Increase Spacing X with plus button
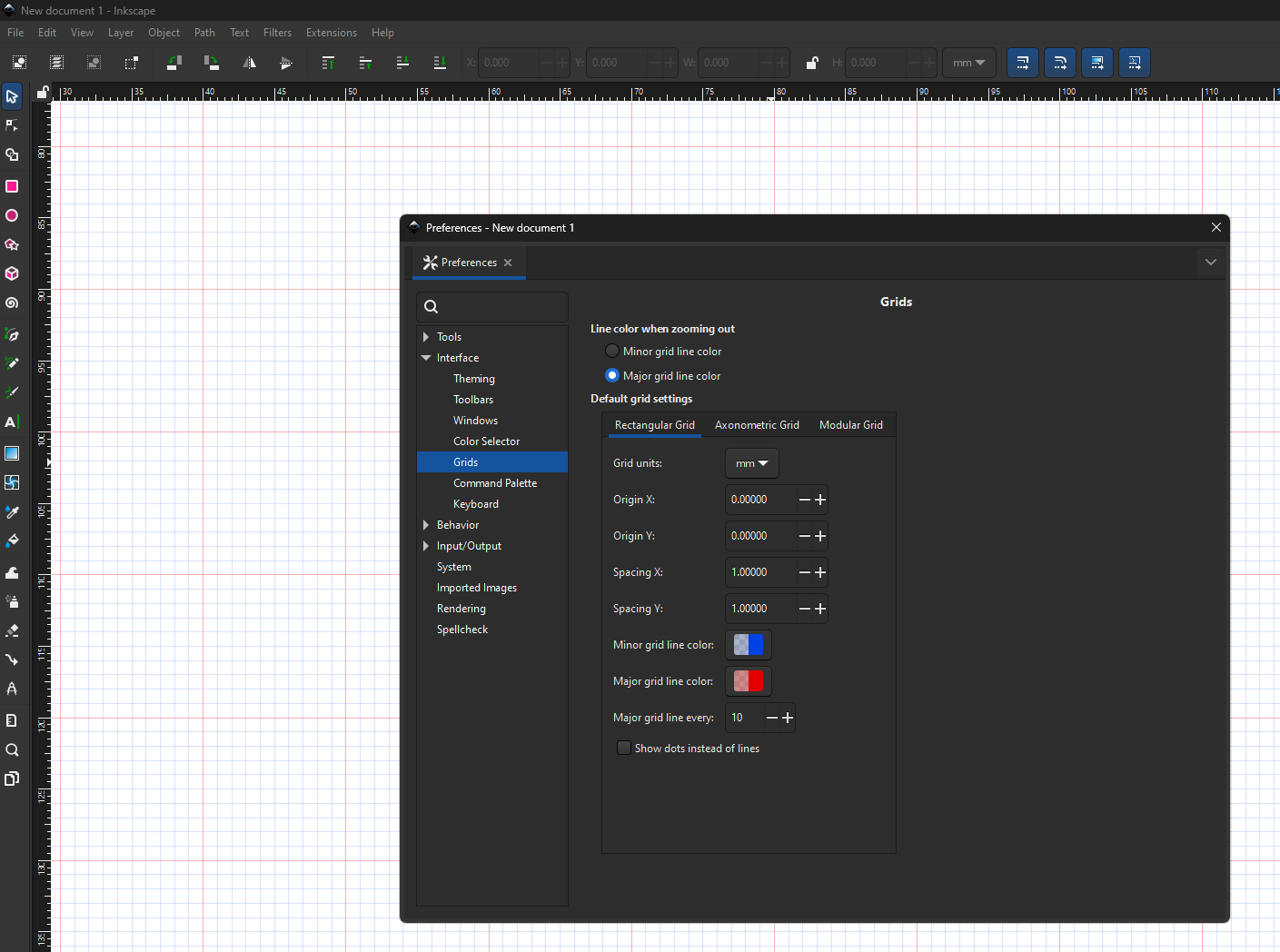The width and height of the screenshot is (1280, 952). [x=820, y=572]
